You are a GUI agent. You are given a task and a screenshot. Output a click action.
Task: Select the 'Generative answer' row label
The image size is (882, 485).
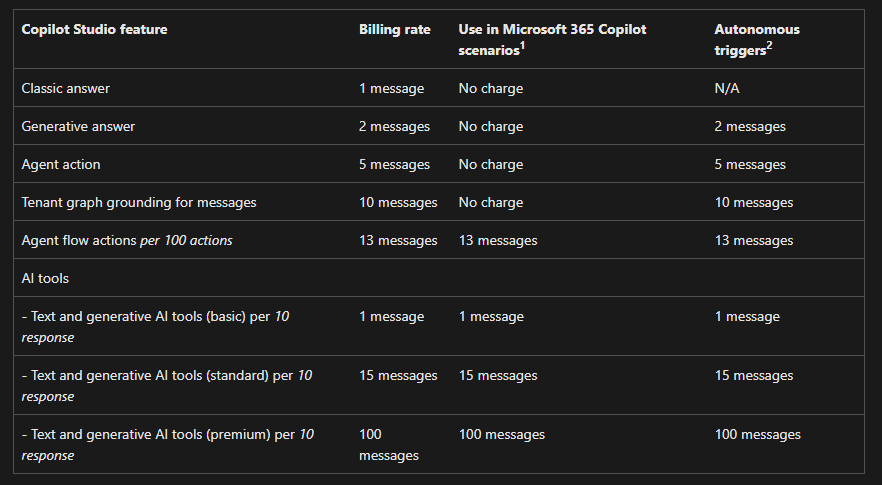click(x=78, y=126)
